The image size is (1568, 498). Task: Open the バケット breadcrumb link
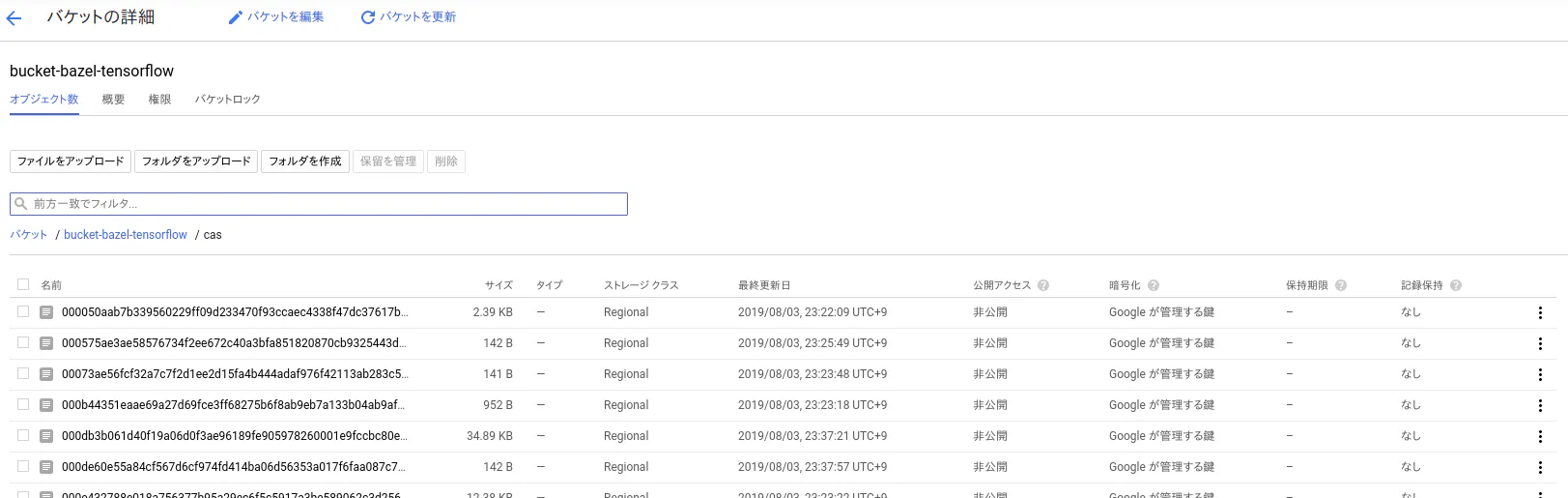pyautogui.click(x=29, y=235)
